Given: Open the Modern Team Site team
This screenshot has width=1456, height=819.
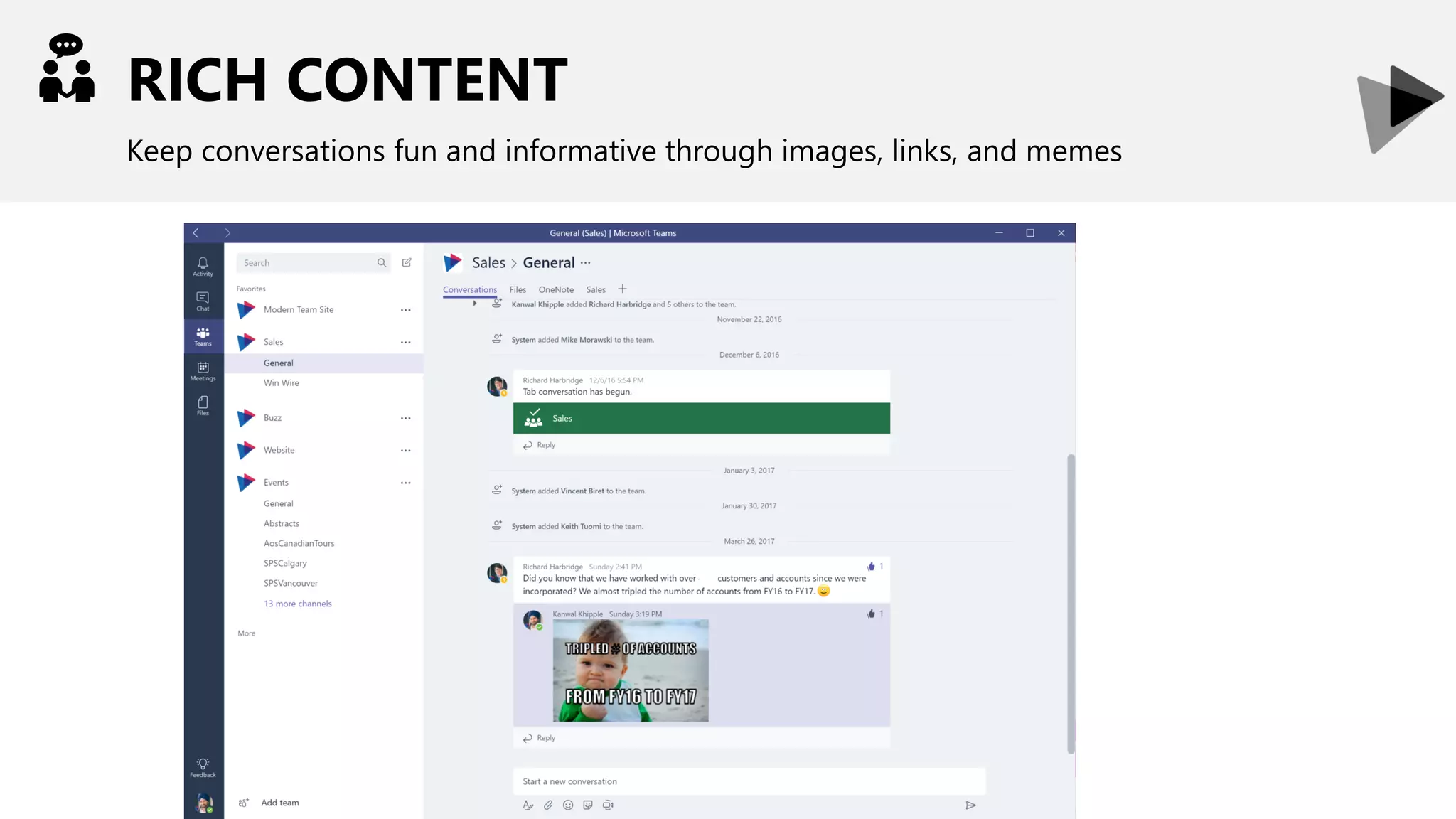Looking at the screenshot, I should tap(299, 310).
